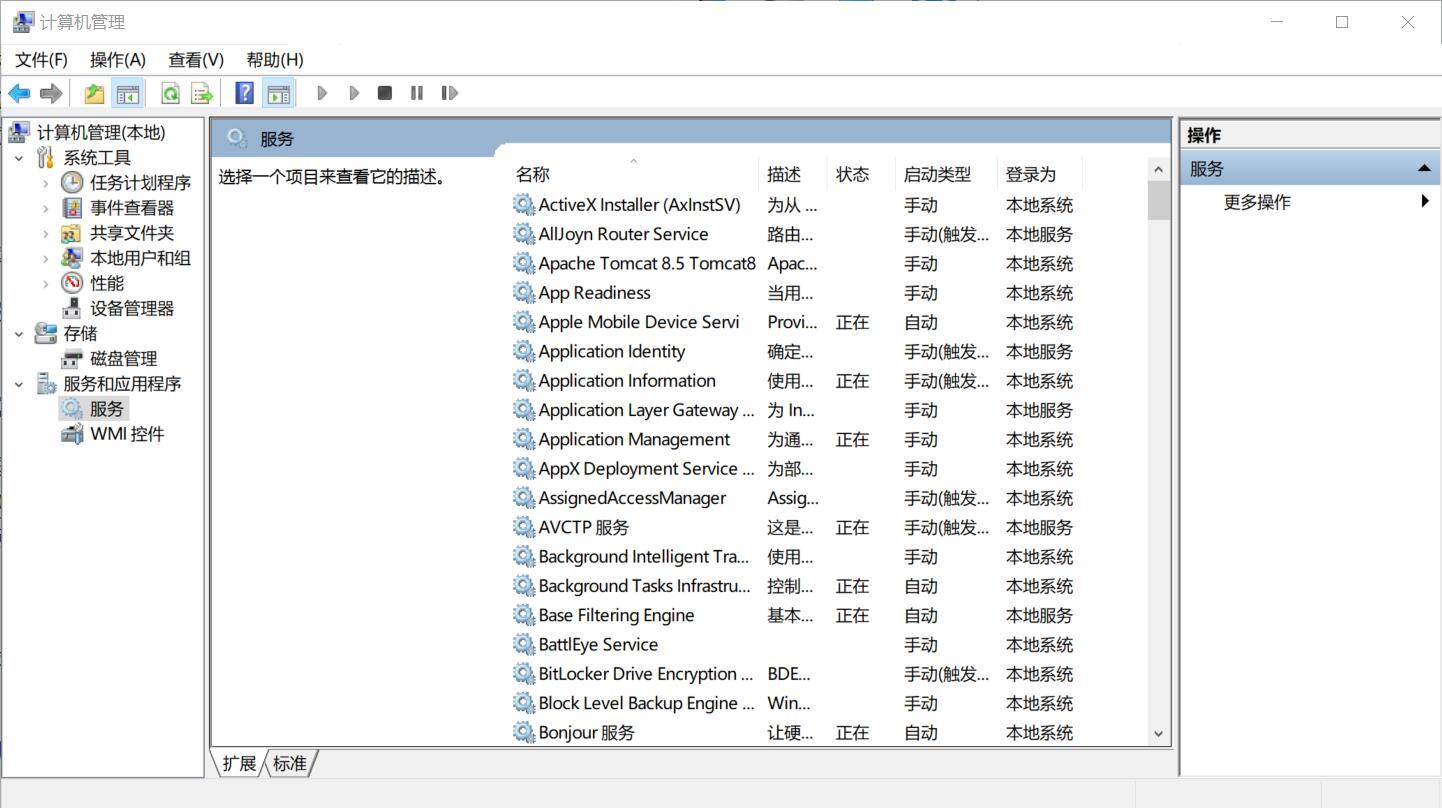Collapse the 服务 header in the Operations pane
The width and height of the screenshot is (1442, 808).
pos(1425,168)
